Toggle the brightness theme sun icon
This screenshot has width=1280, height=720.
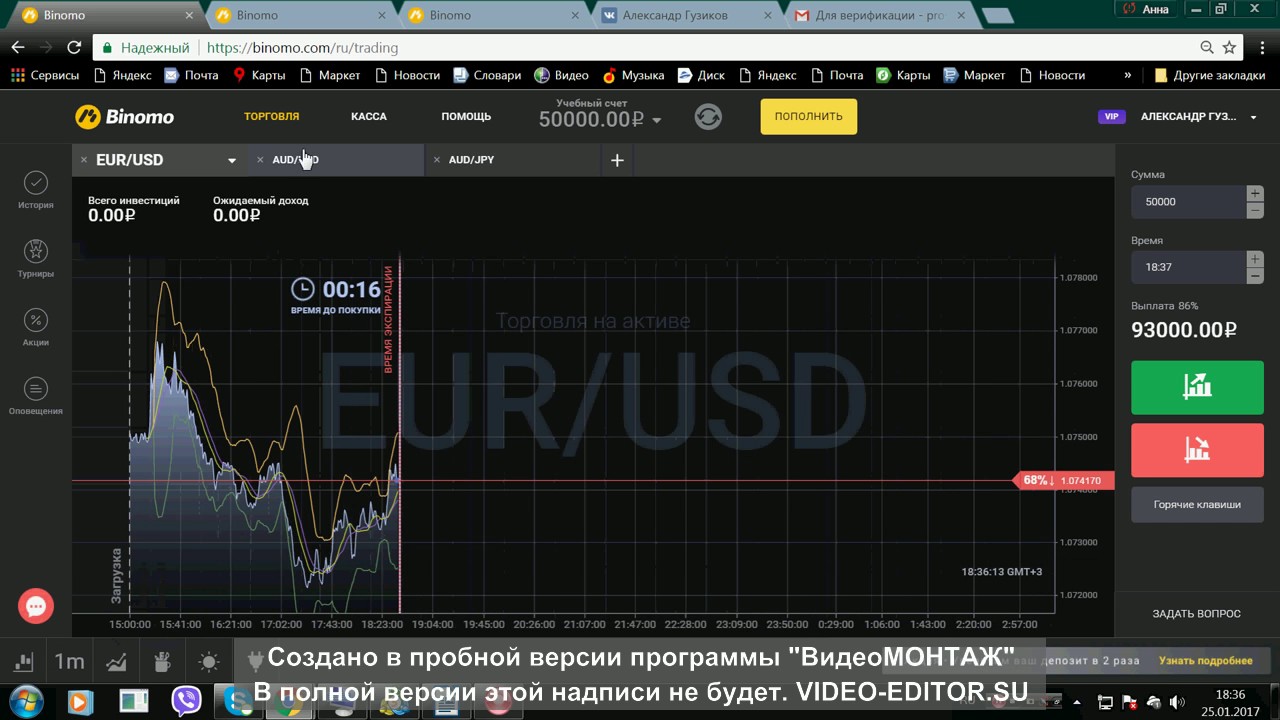[208, 661]
